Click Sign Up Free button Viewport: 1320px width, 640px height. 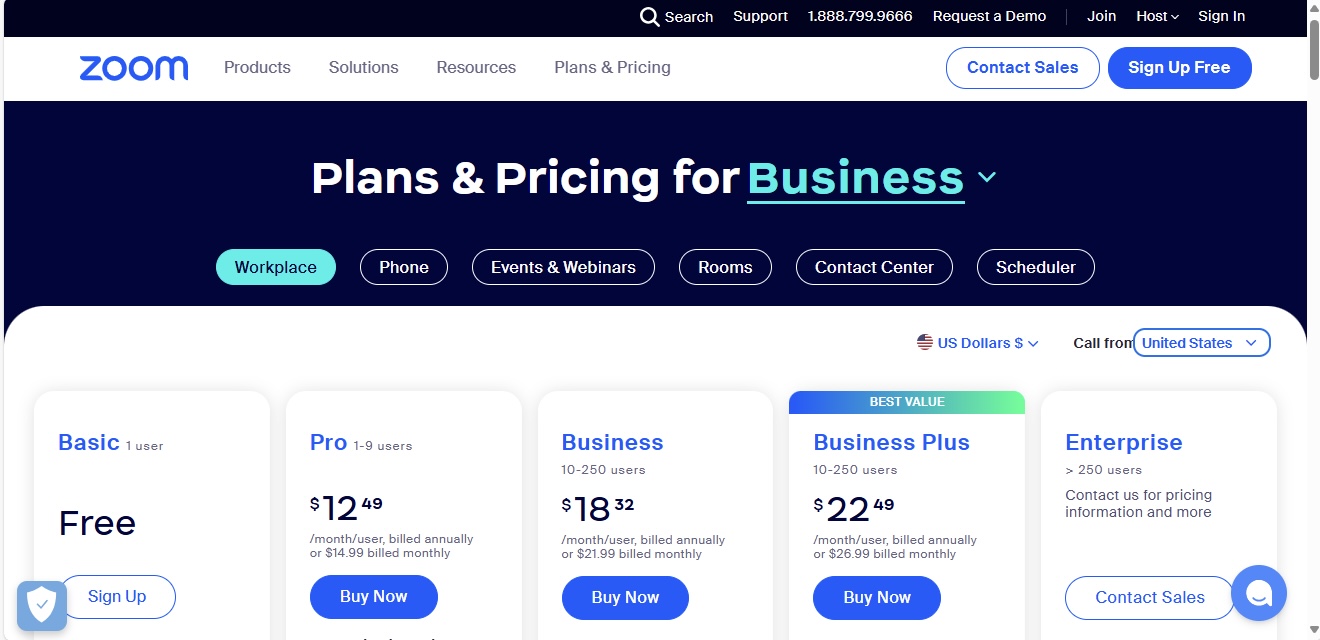pyautogui.click(x=1179, y=67)
